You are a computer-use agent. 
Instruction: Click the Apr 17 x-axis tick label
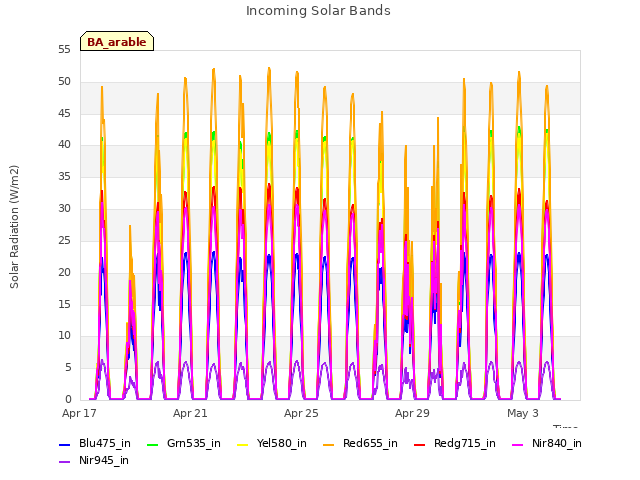[79, 413]
